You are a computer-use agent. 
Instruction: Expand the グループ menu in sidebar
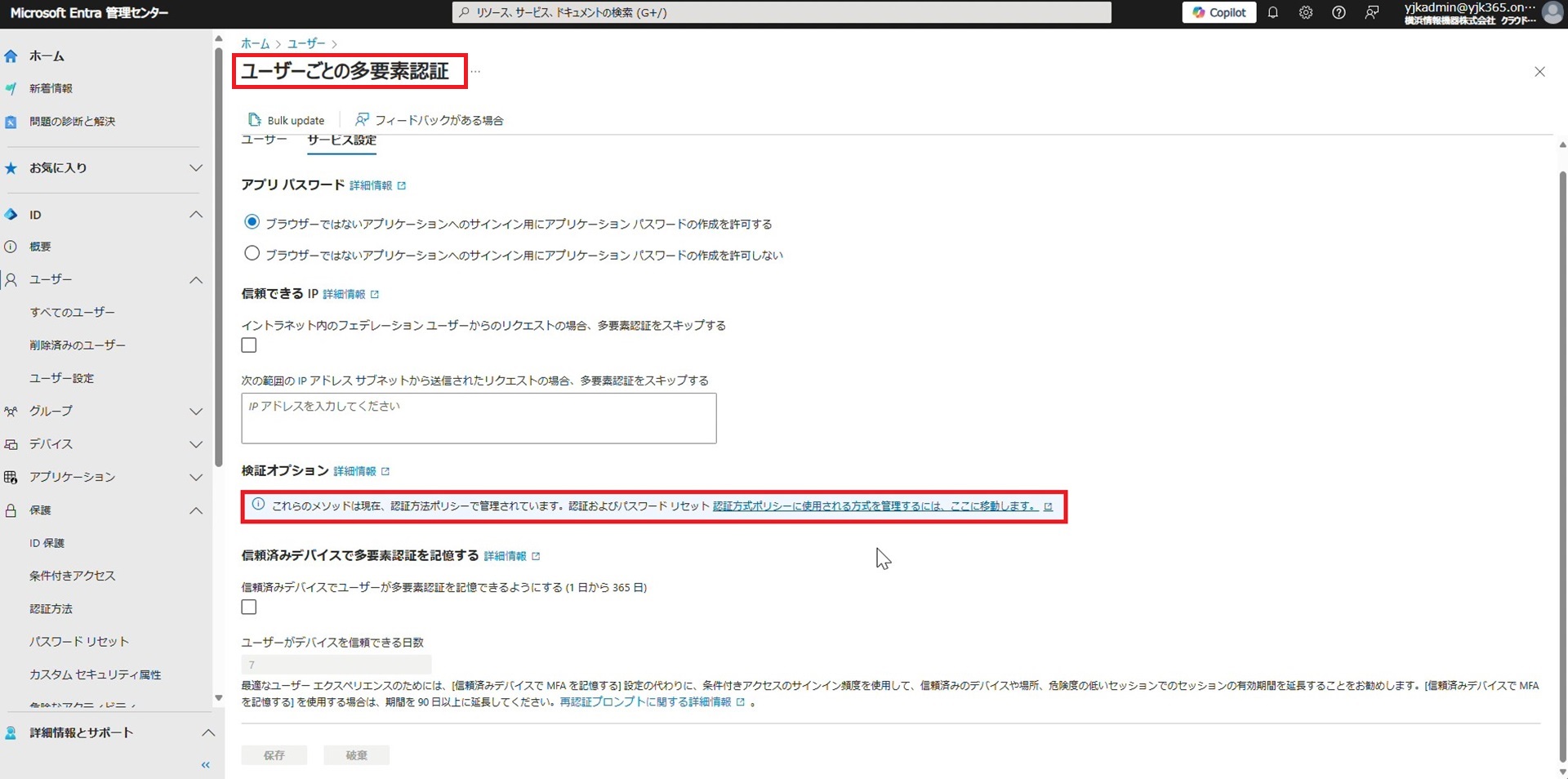[195, 412]
